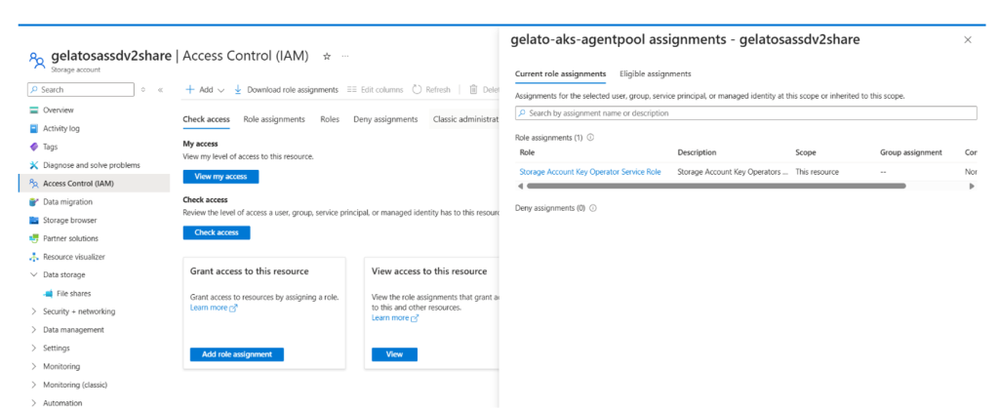Sort by the Role column header
999x420 pixels.
(x=527, y=153)
